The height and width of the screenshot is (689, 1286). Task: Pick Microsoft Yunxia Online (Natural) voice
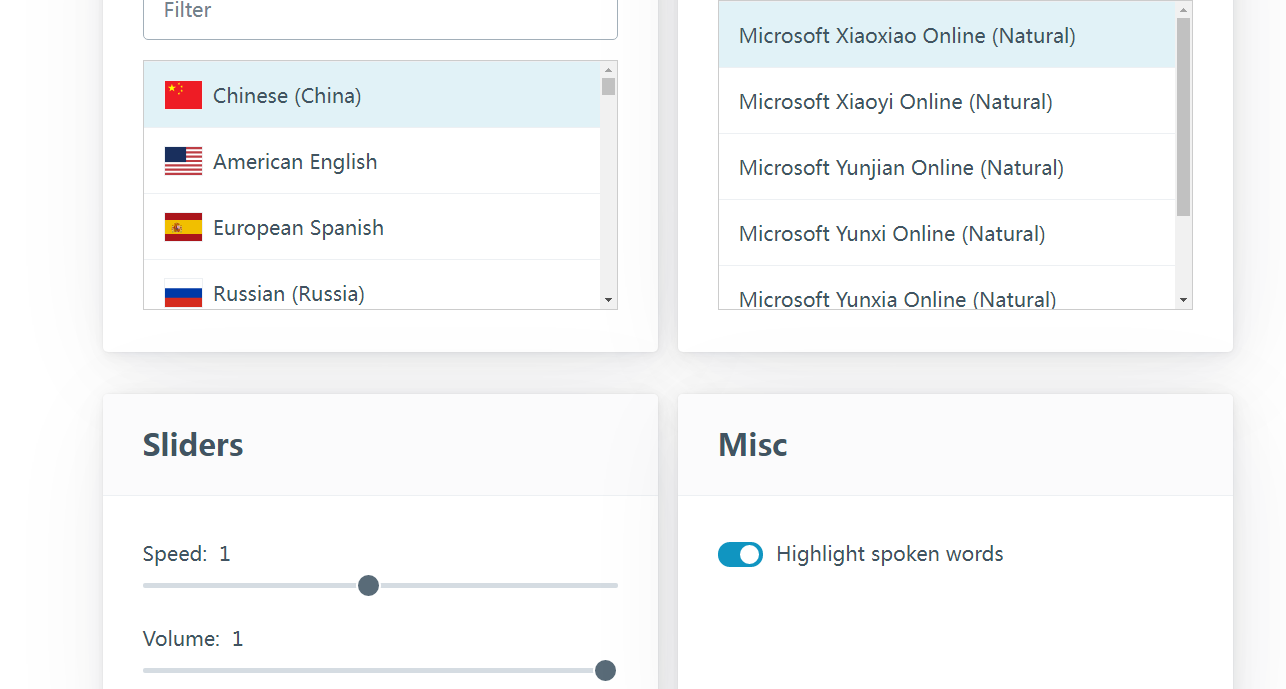(947, 290)
